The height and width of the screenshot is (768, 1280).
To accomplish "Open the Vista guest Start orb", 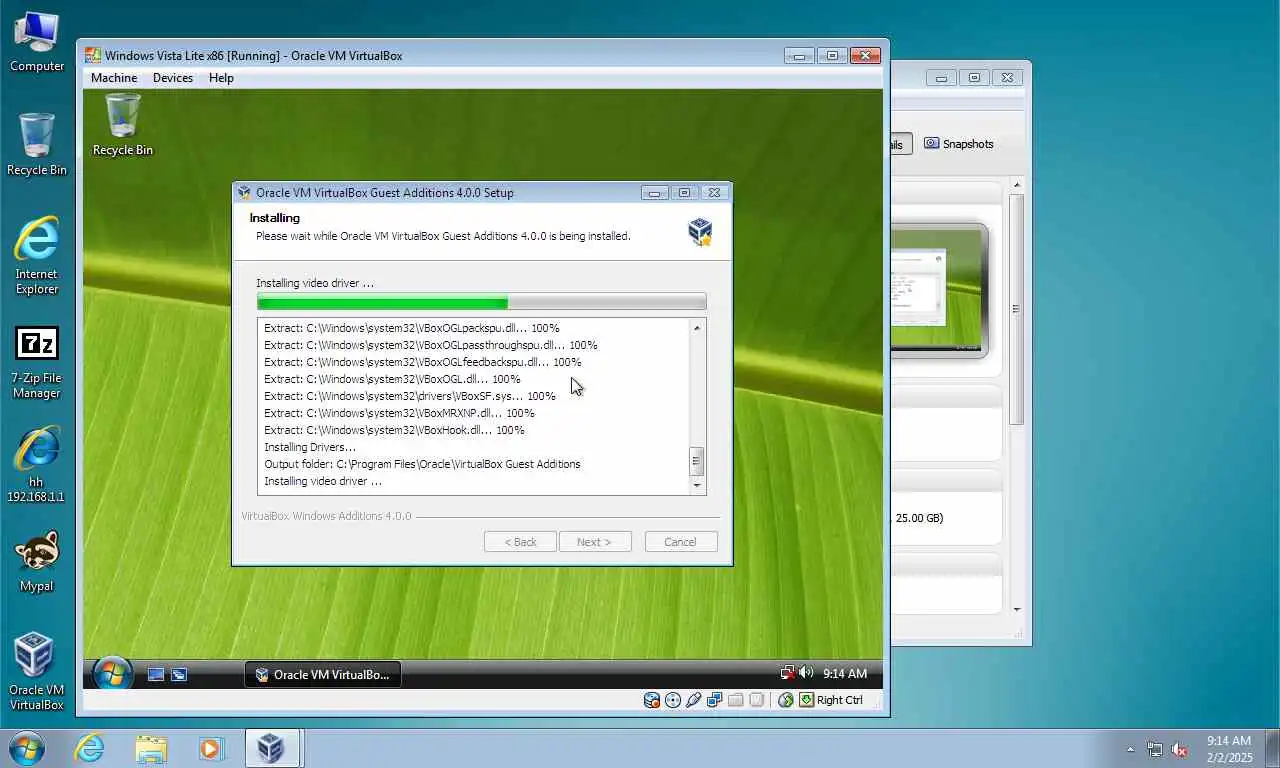I will tap(112, 674).
